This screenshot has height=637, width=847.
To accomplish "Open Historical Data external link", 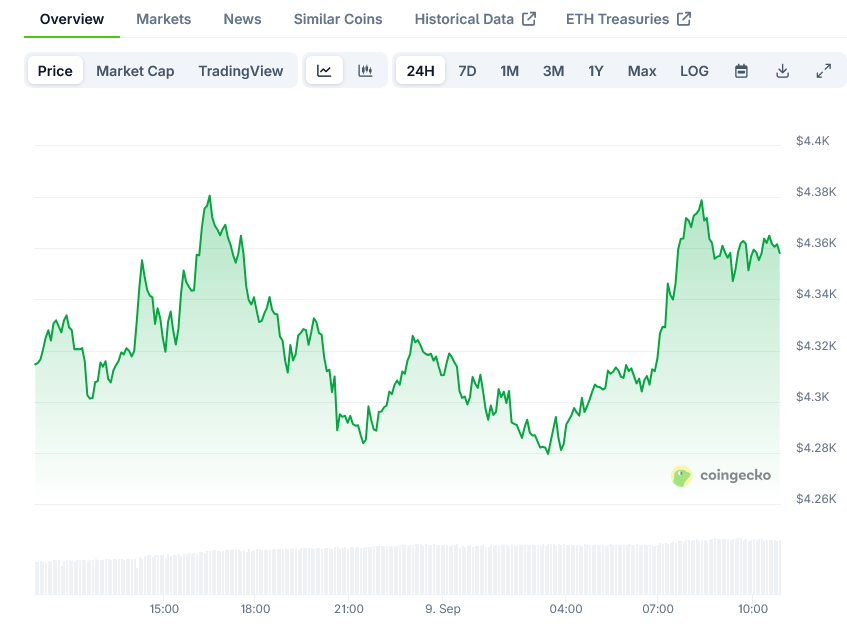I will click(x=475, y=19).
